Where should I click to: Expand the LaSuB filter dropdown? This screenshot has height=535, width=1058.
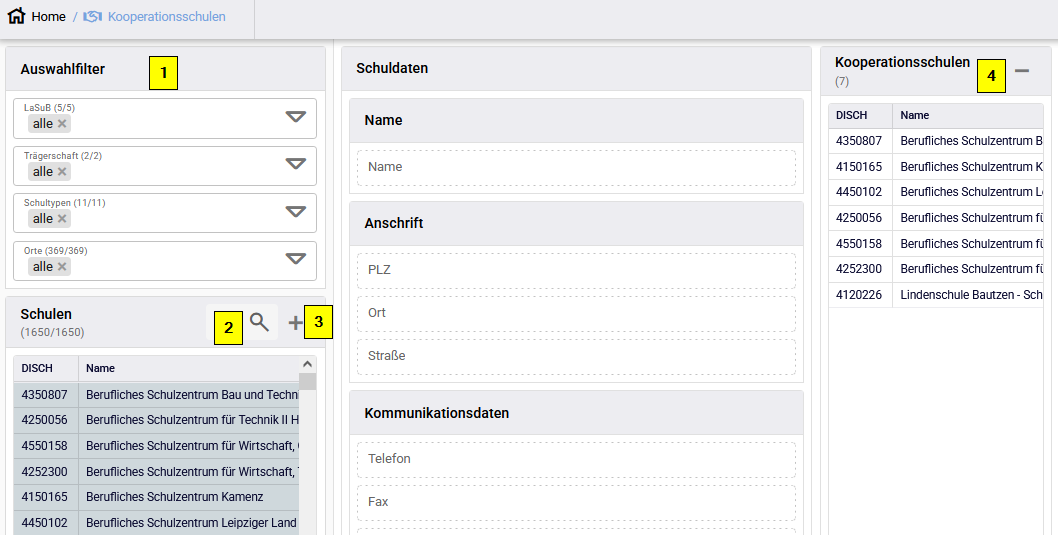(x=295, y=117)
